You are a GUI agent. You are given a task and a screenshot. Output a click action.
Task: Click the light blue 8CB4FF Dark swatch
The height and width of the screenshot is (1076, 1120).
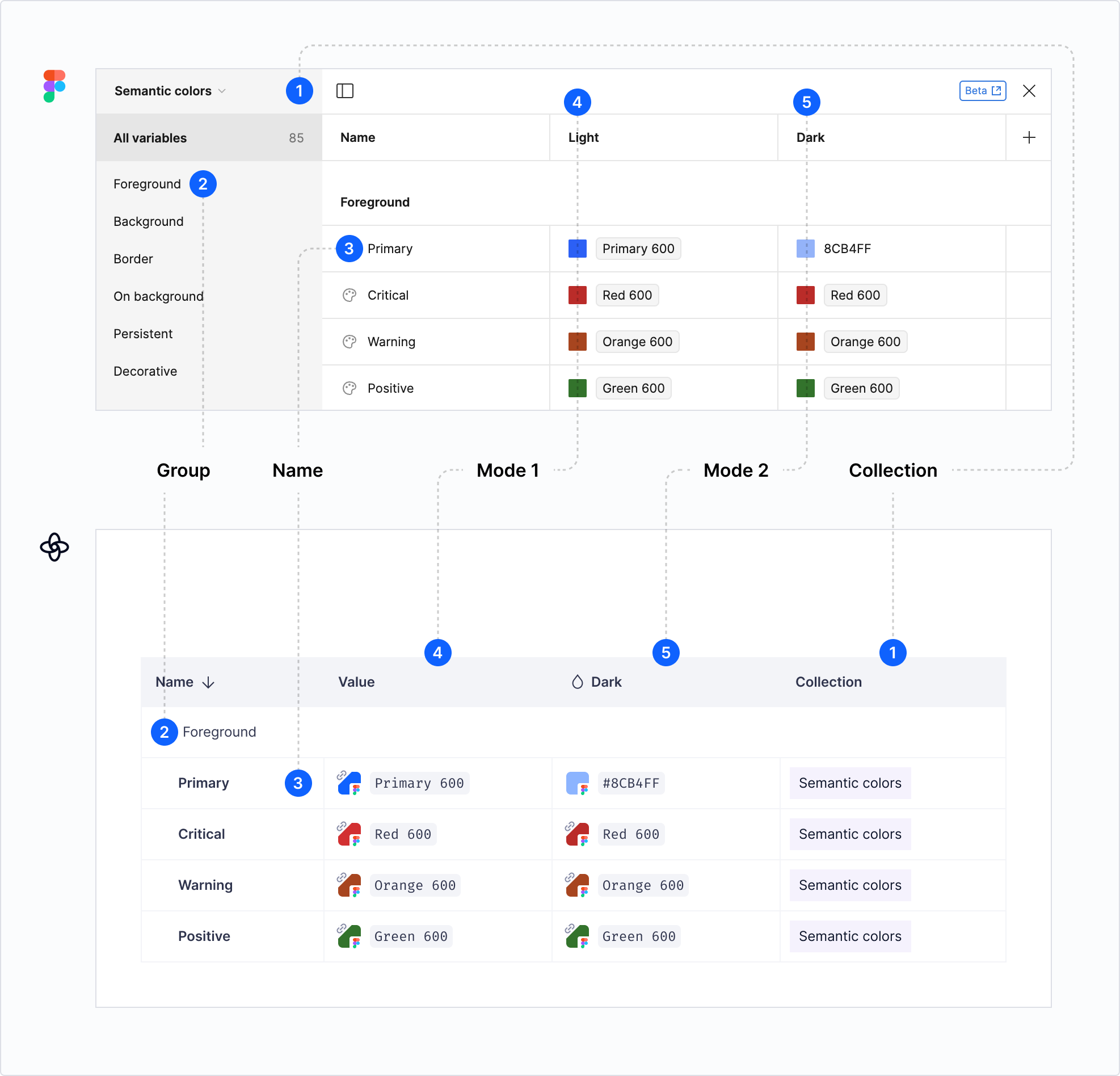805,249
